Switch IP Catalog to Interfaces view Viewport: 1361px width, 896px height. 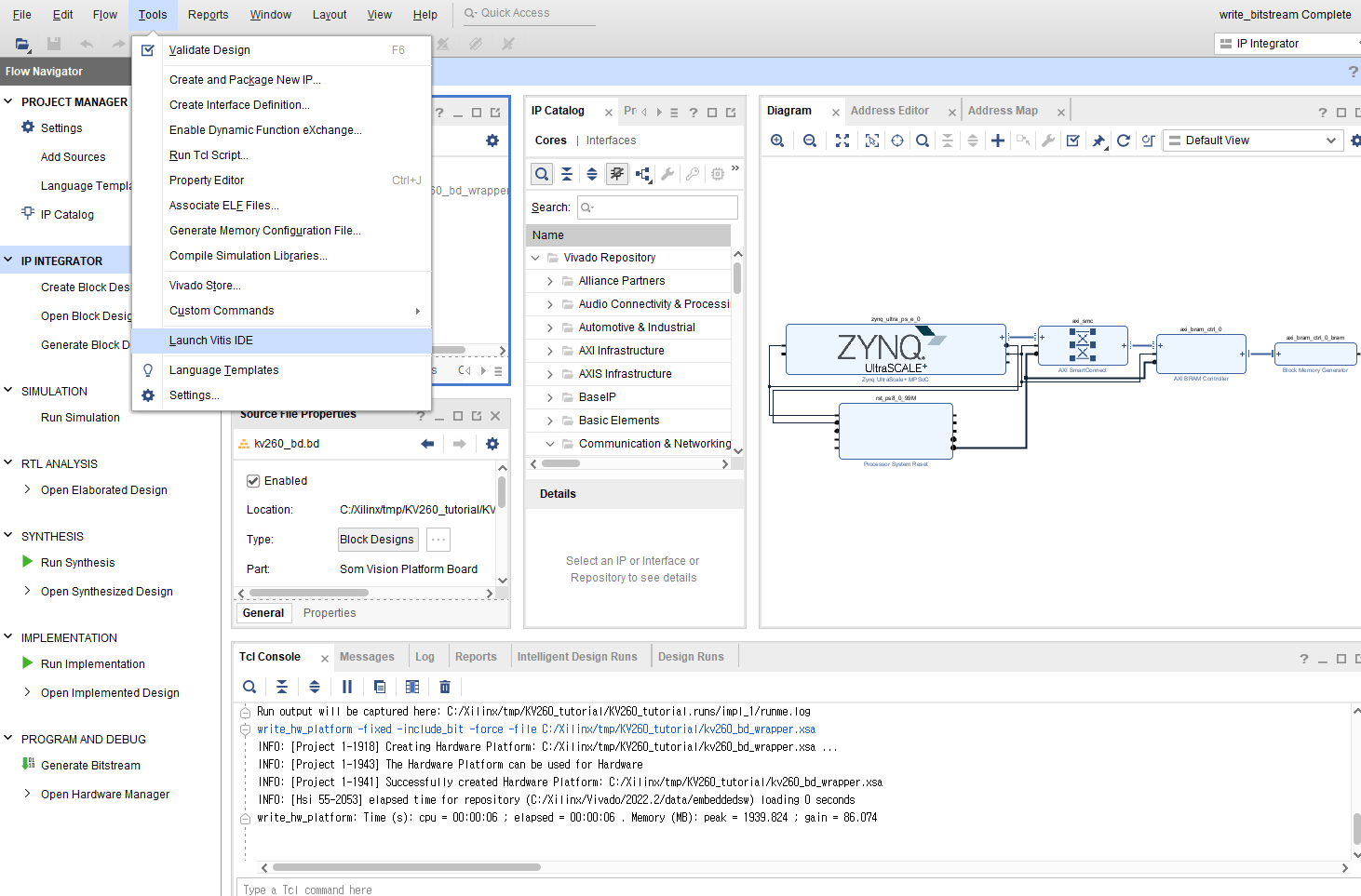point(611,140)
